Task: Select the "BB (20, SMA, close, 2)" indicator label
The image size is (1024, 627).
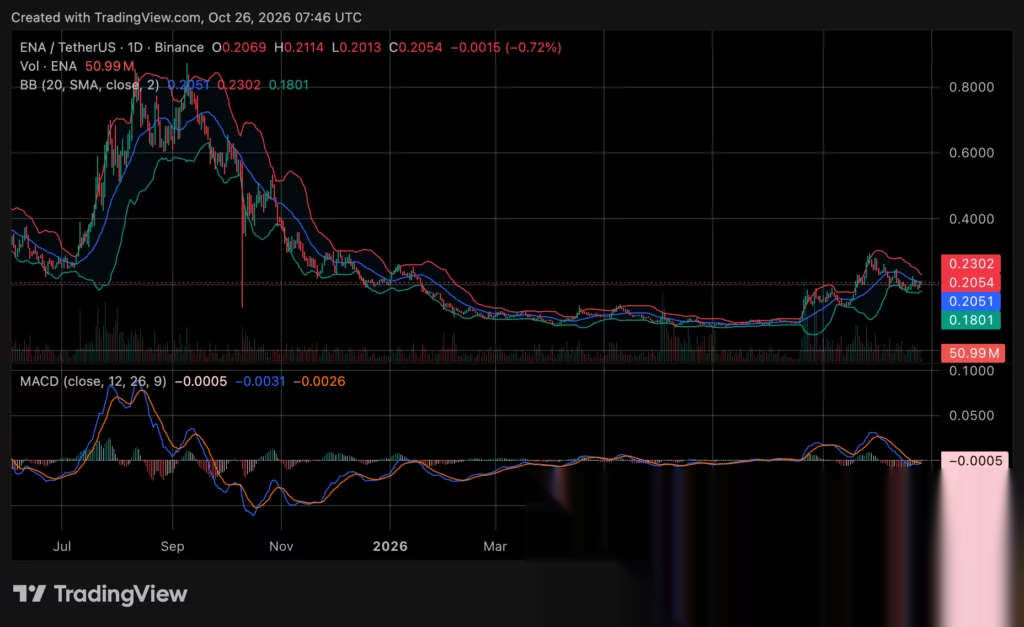Action: 89,85
